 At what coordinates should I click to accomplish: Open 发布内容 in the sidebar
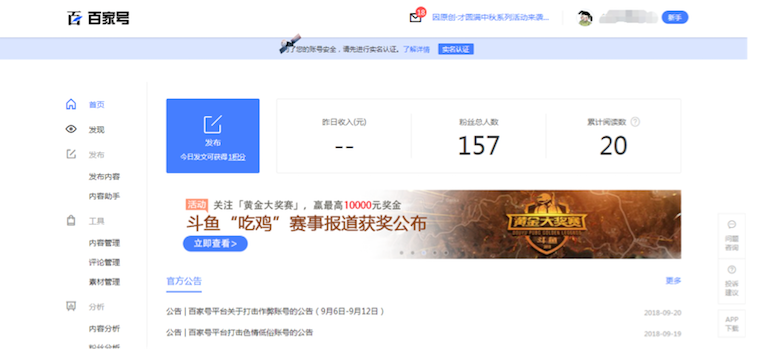point(104,177)
